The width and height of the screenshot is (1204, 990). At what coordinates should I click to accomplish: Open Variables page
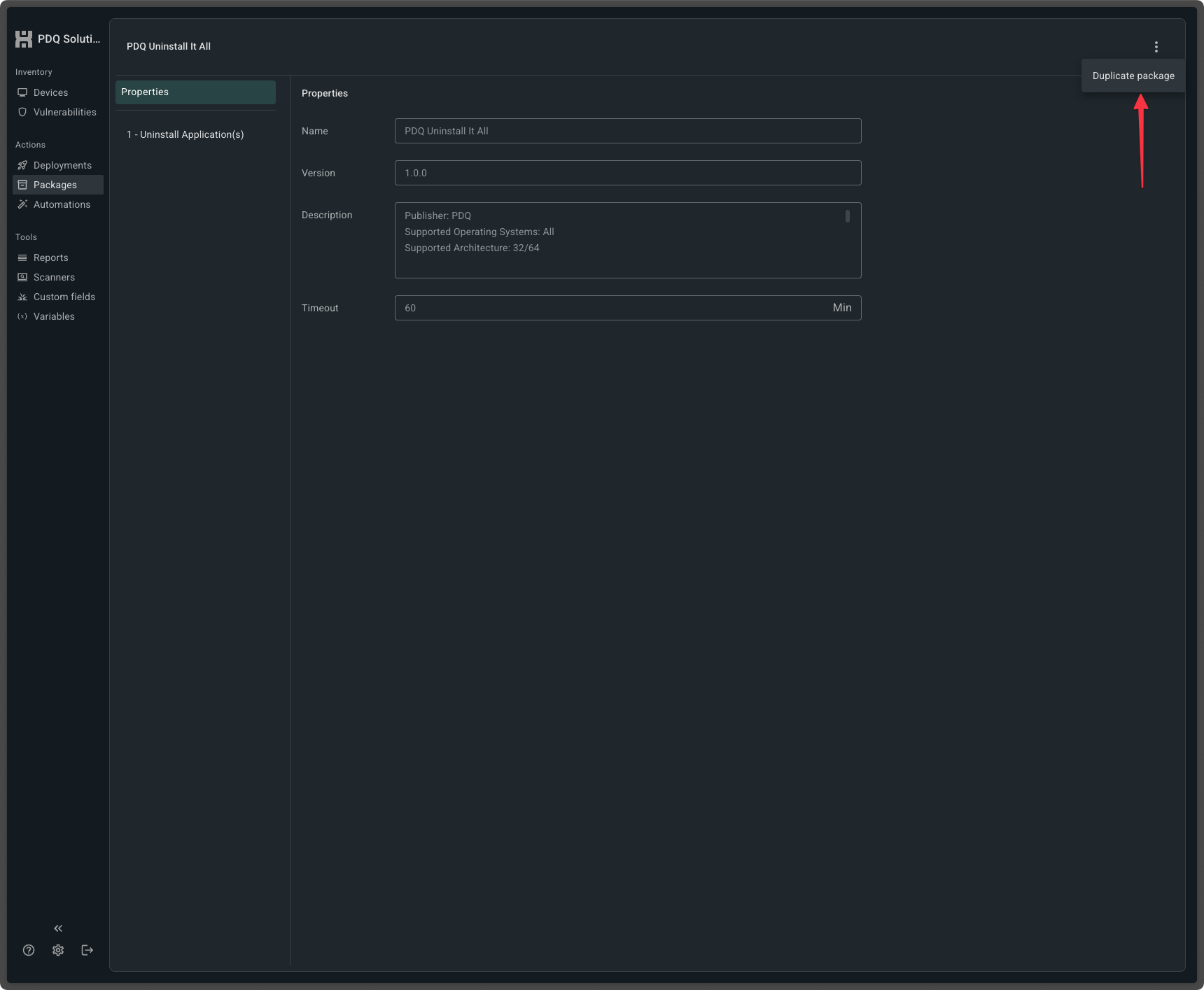[x=57, y=316]
